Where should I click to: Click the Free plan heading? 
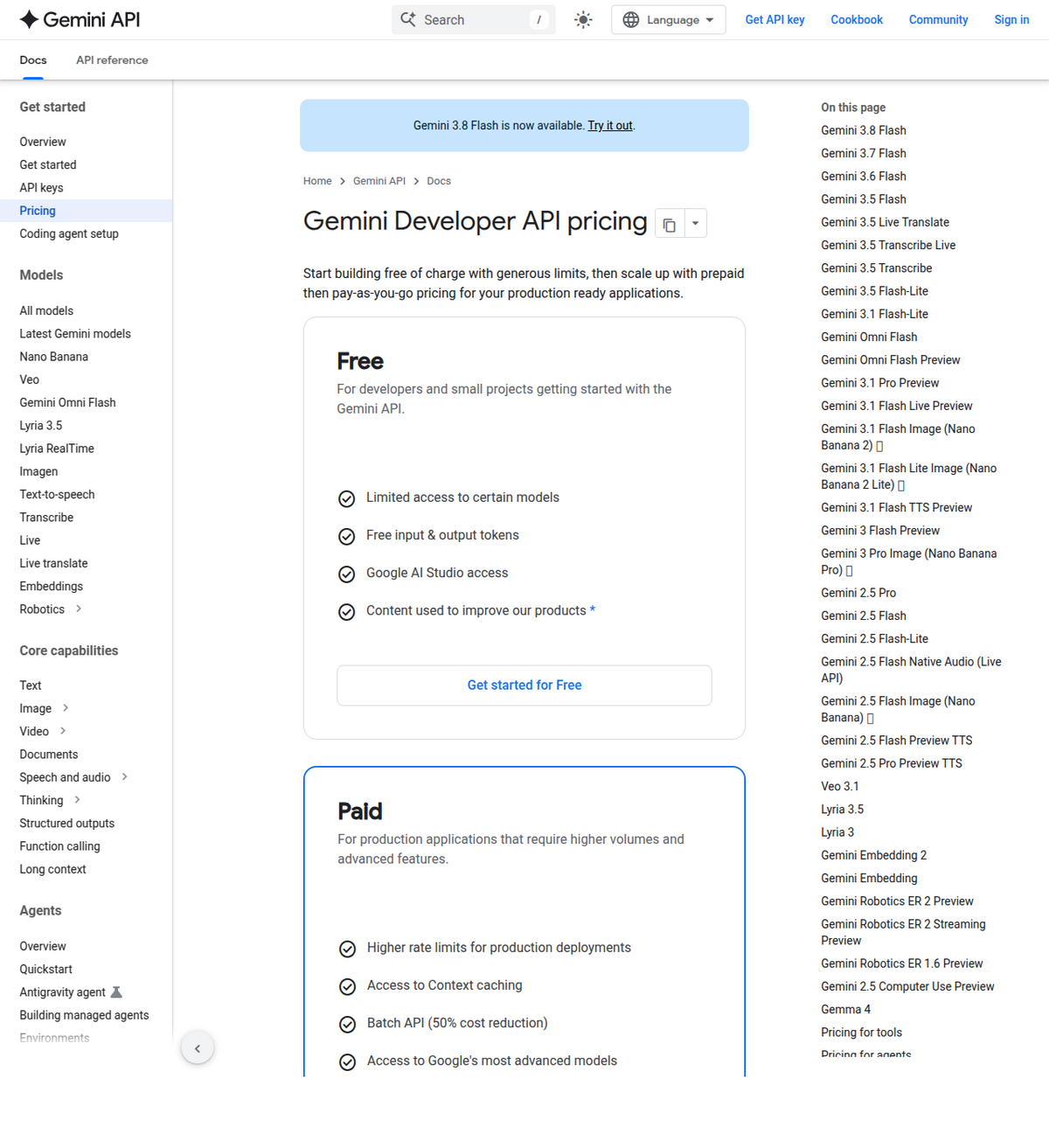click(x=360, y=361)
